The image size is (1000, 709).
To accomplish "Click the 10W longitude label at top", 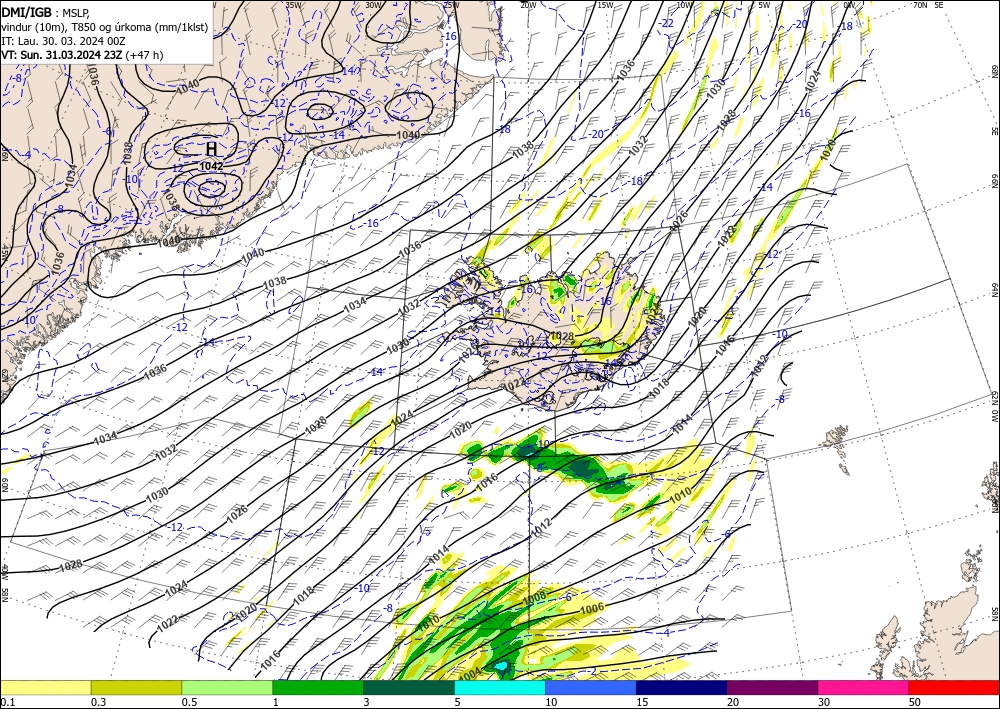I will [x=685, y=5].
